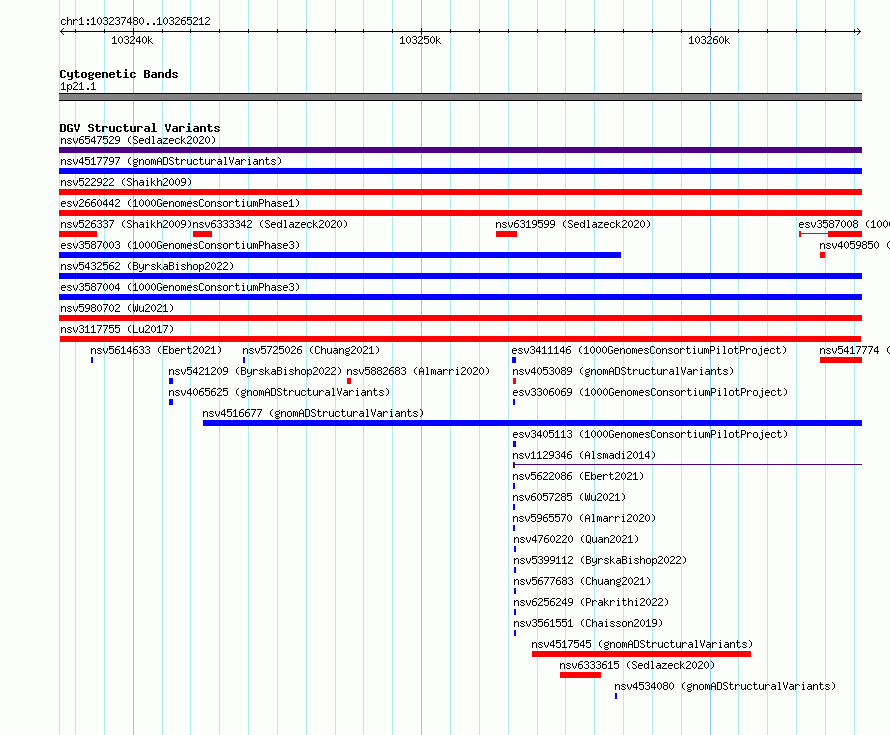Click the 103240k ruler tick label
Image resolution: width=890 pixels, height=735 pixels.
(x=132, y=40)
